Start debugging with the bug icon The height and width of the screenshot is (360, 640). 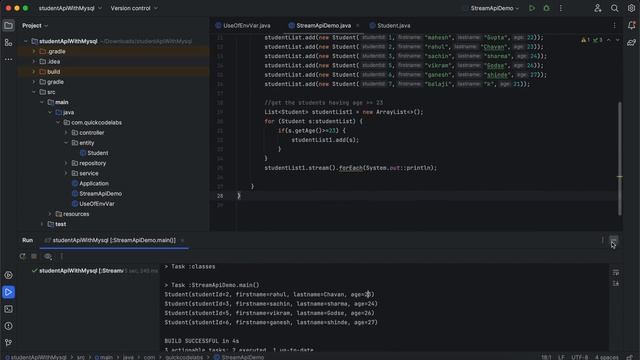pyautogui.click(x=547, y=8)
